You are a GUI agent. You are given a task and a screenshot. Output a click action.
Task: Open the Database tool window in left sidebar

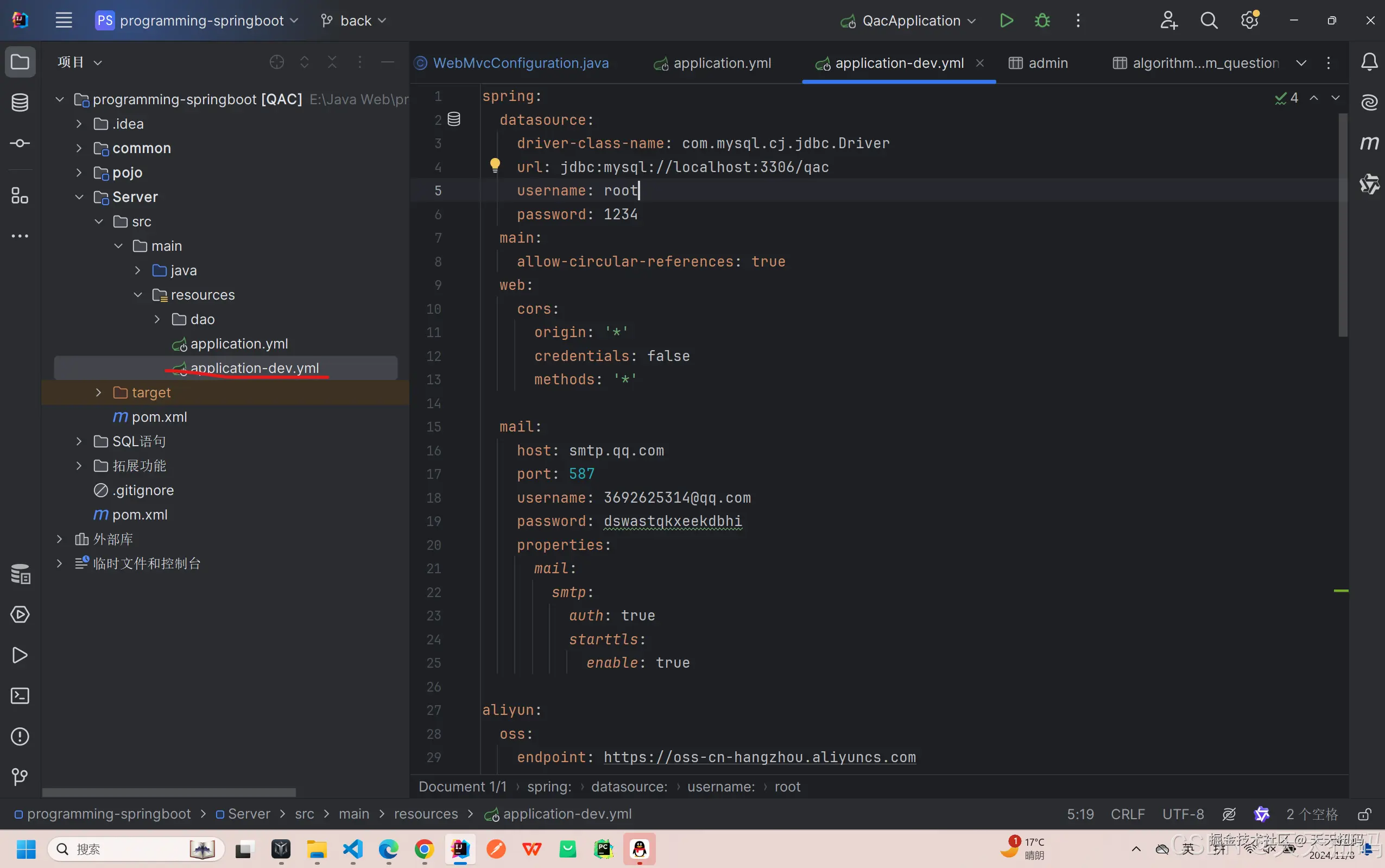coord(20,103)
